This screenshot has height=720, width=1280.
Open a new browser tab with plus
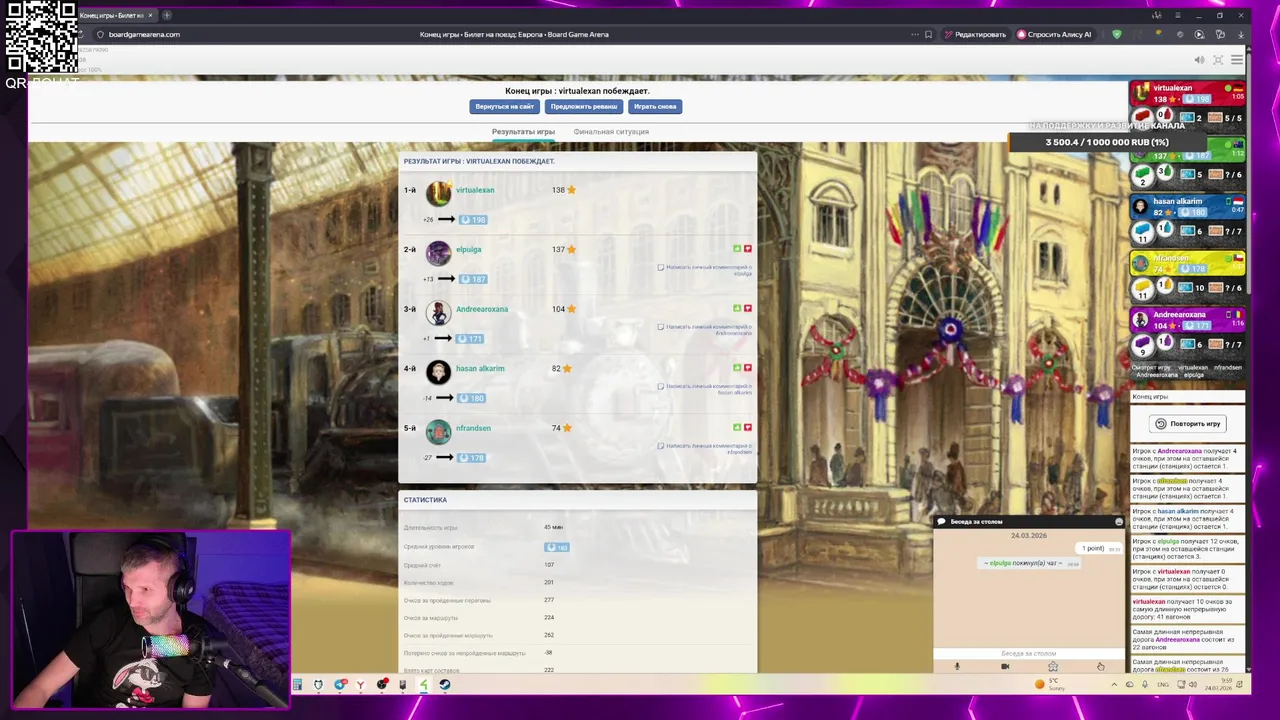tap(166, 15)
